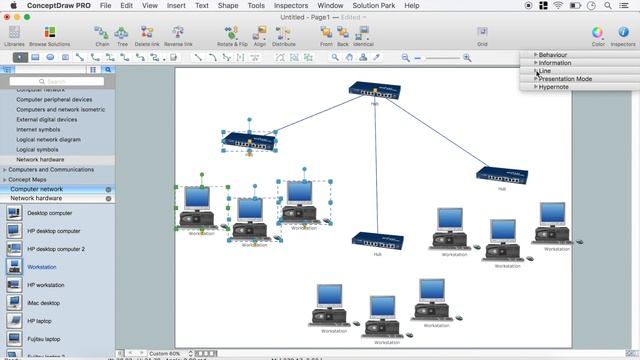This screenshot has height=360, width=640.
Task: Open the Distribute tool
Action: (x=283, y=36)
